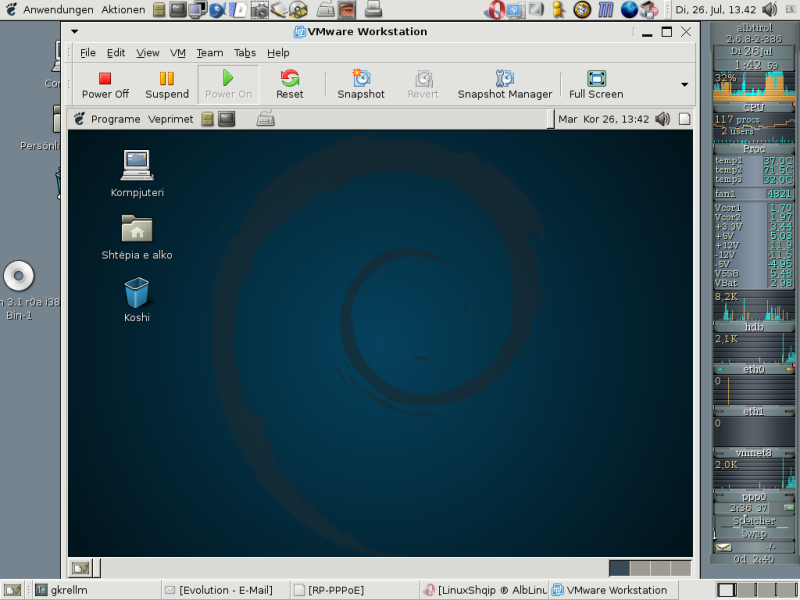This screenshot has width=800, height=600.
Task: Click gkrellm mail envelope icon
Action: pos(723,547)
